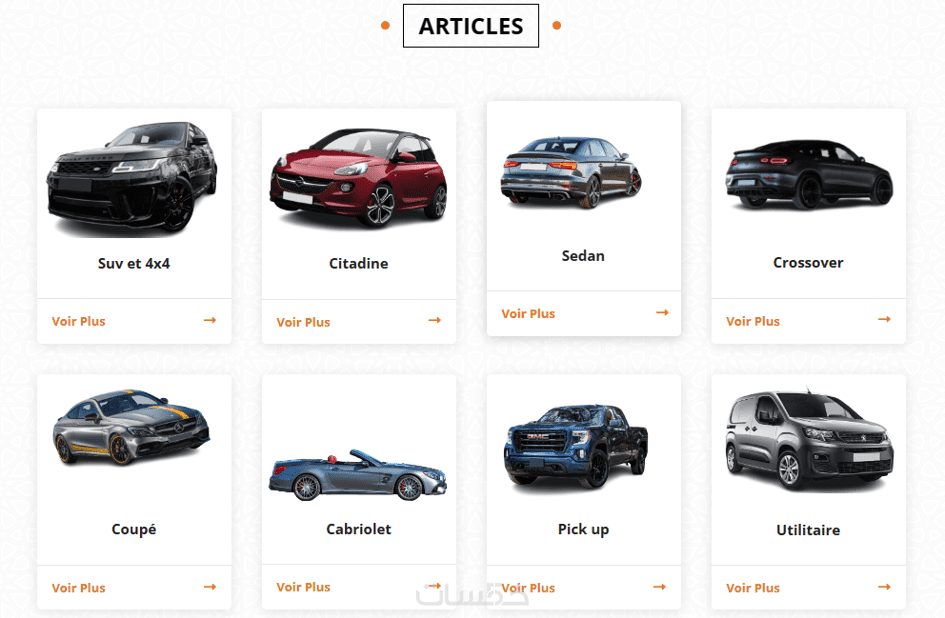Screen dimensions: 945x618
Task: Click the Coupé category title
Action: [134, 529]
